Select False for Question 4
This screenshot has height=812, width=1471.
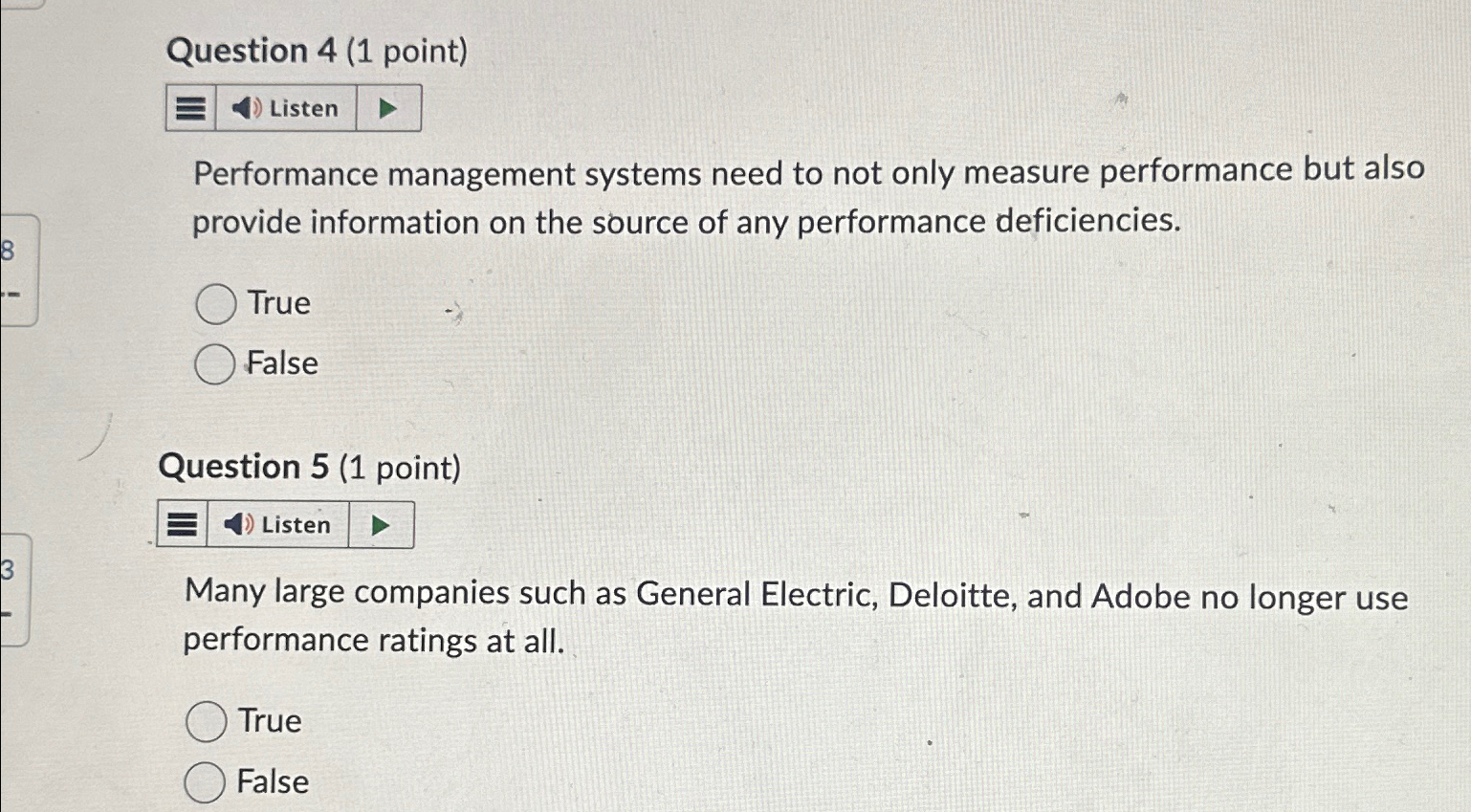coord(213,364)
